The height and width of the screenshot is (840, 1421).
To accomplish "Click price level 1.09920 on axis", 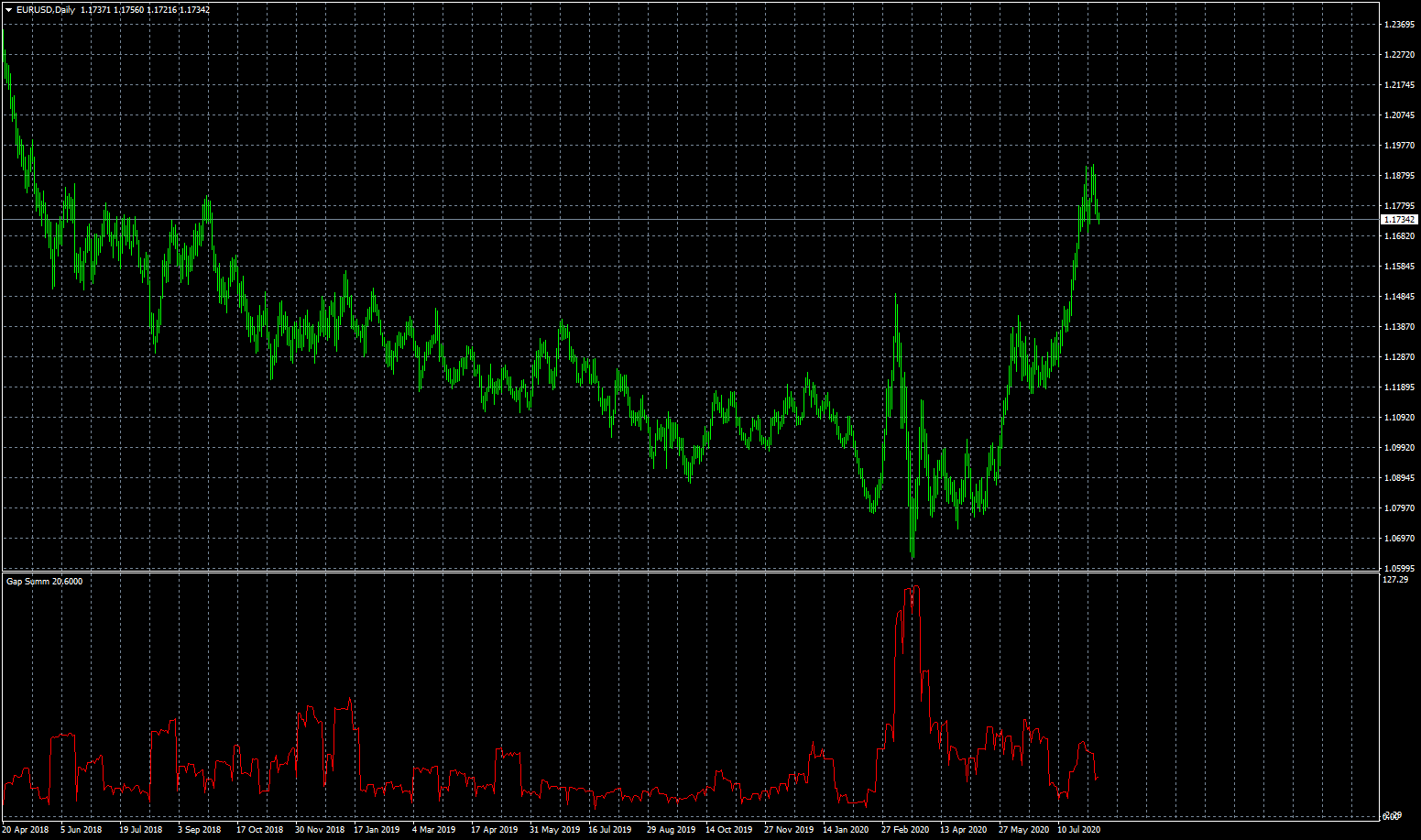I will coord(1399,448).
